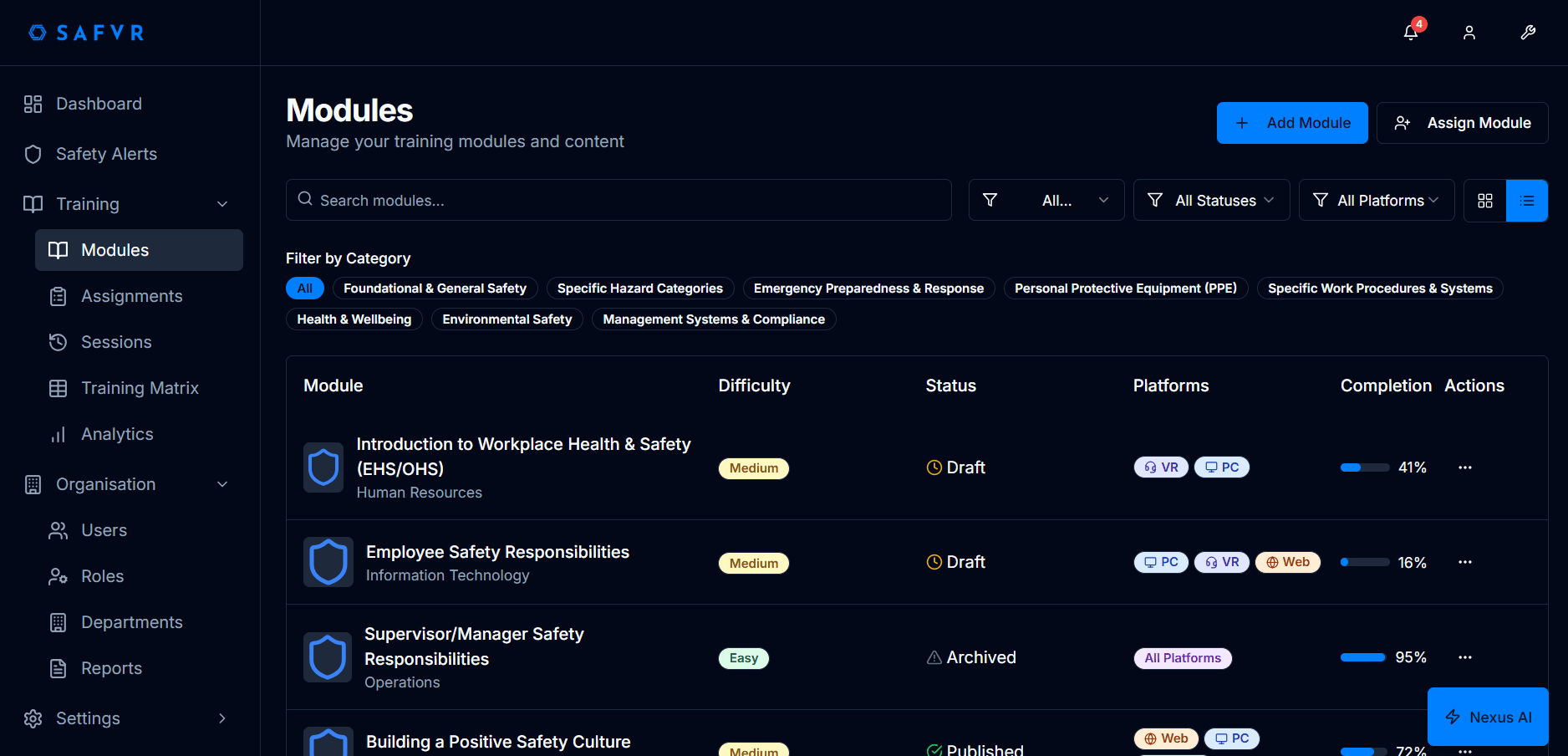This screenshot has height=756, width=1568.
Task: Click the Difficulty column header
Action: click(754, 386)
